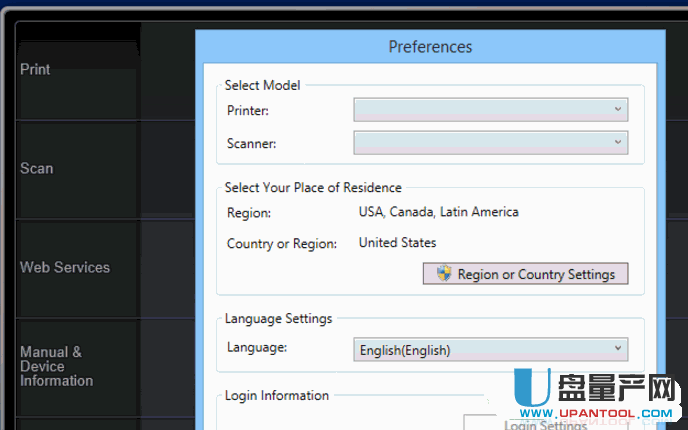The width and height of the screenshot is (688, 430).
Task: Click the shield icon on Region settings button
Action: point(444,274)
